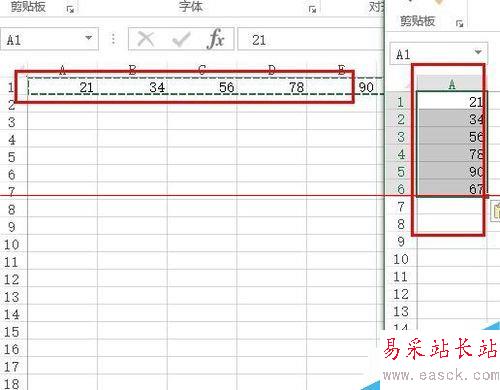Select cell D1 containing 78 in left sheet

pos(272,87)
